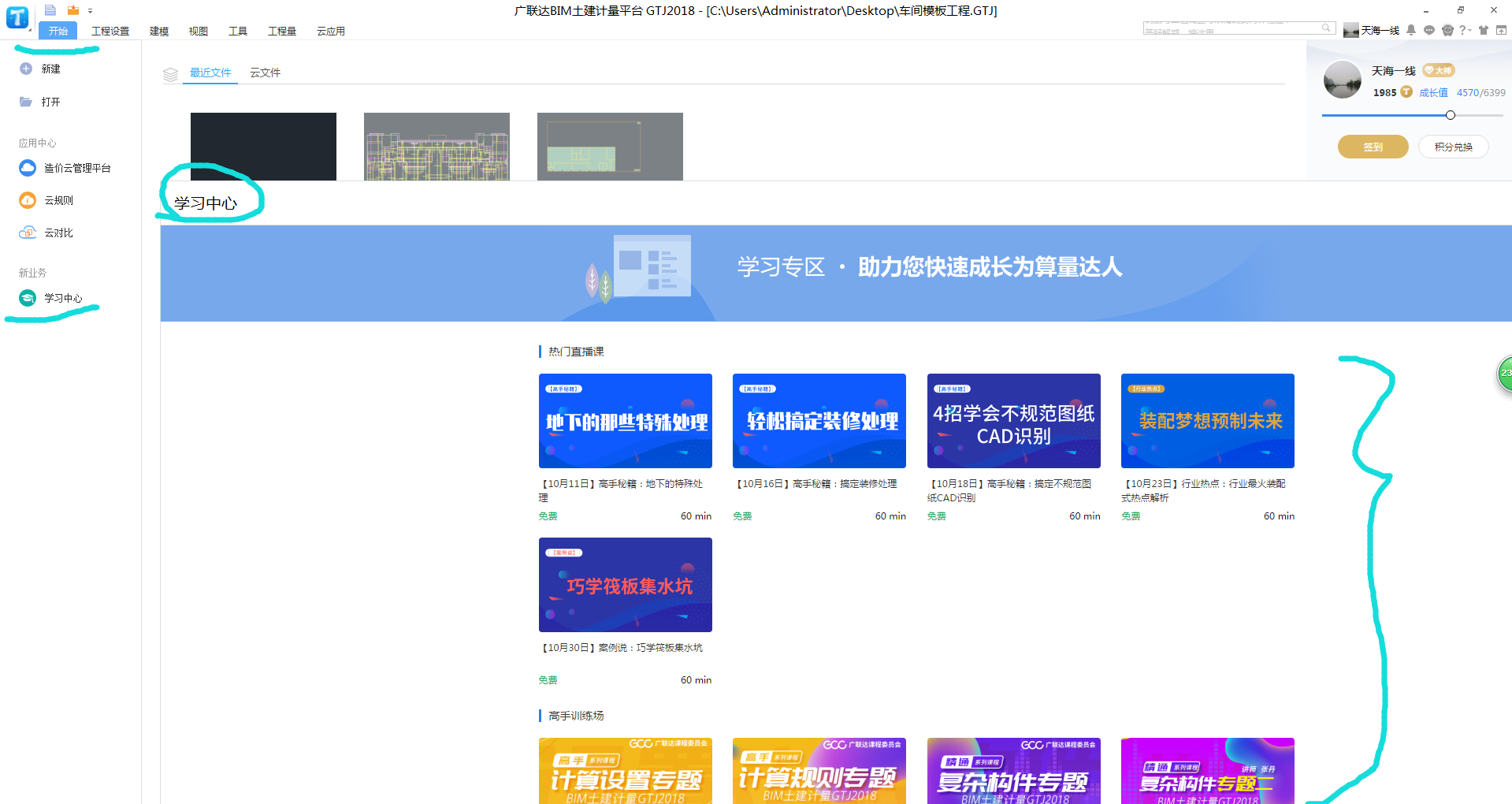Click the growth progress slider handle
This screenshot has height=804, width=1512.
pyautogui.click(x=1451, y=115)
